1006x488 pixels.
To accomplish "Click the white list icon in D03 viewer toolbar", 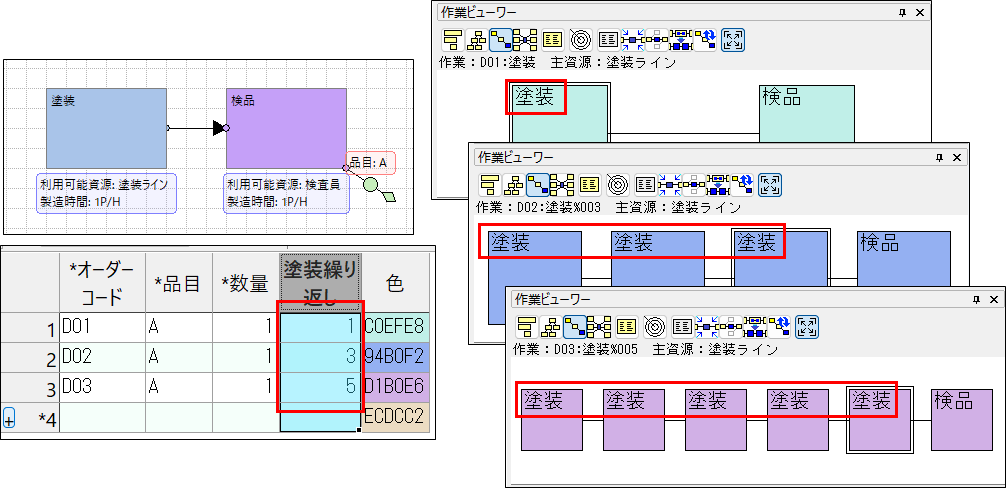I will (682, 327).
